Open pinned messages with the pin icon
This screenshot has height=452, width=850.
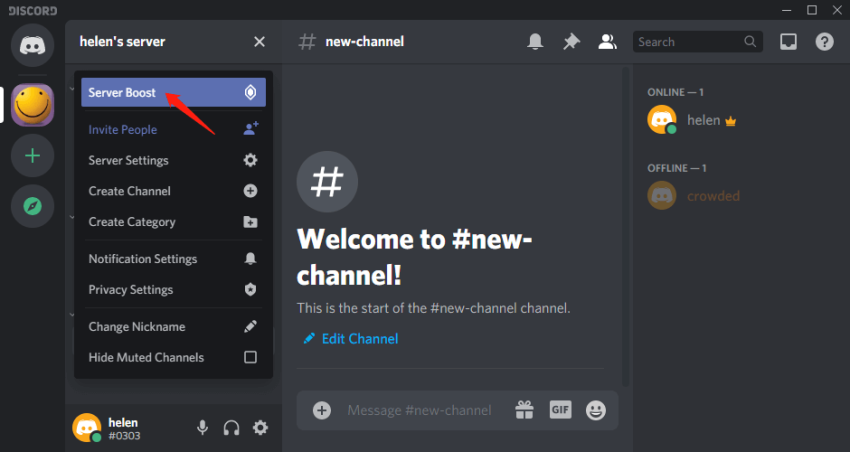(571, 42)
